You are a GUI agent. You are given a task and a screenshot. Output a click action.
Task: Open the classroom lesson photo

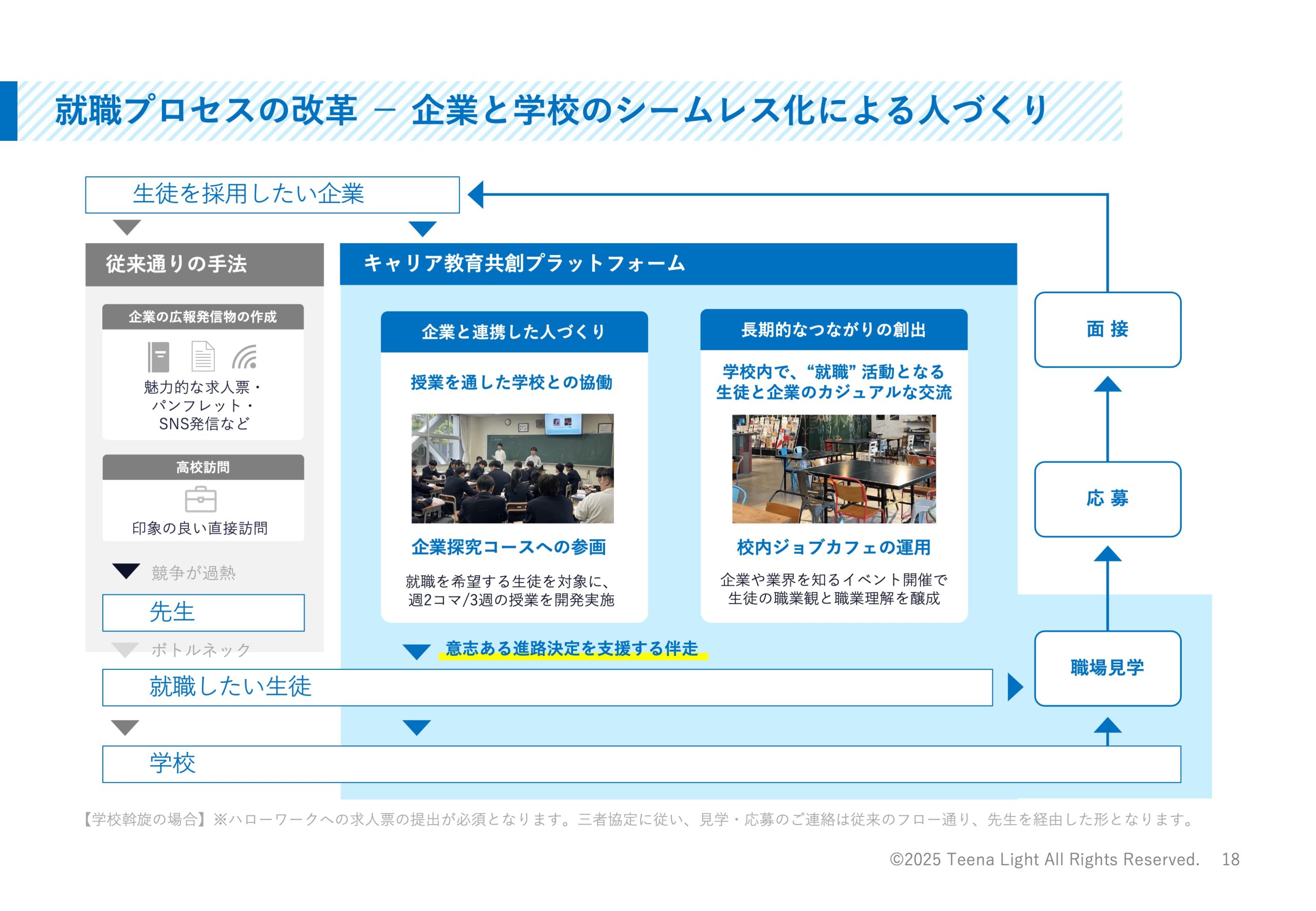pos(513,468)
